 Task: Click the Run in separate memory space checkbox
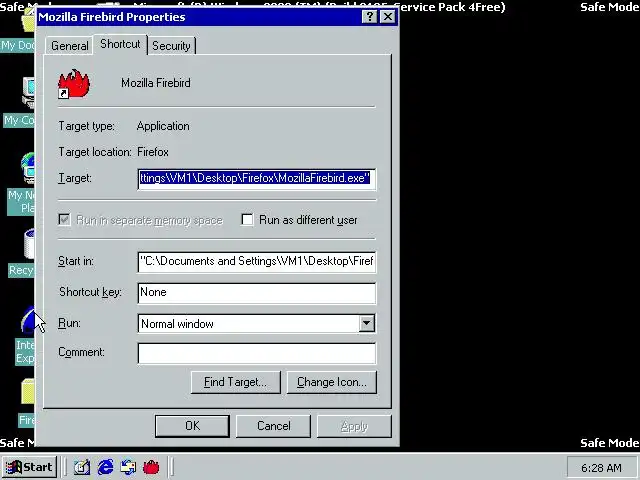[64, 220]
